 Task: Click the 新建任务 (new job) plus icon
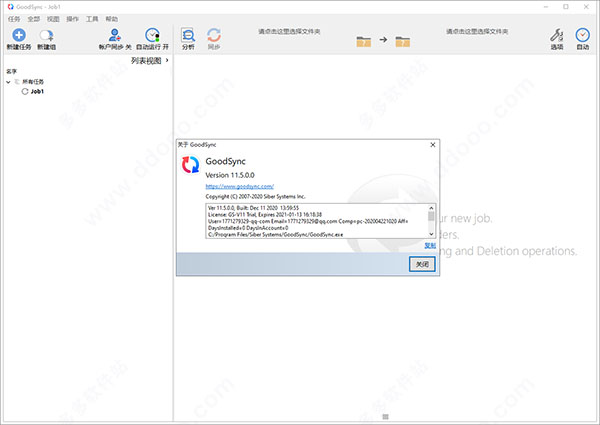(19, 35)
